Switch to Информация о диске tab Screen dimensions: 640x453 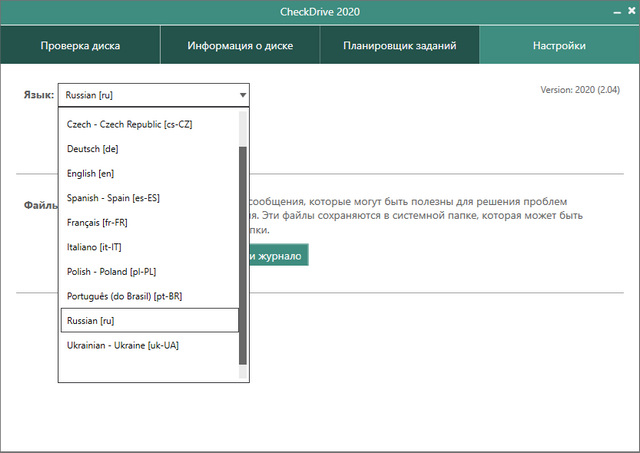240,46
